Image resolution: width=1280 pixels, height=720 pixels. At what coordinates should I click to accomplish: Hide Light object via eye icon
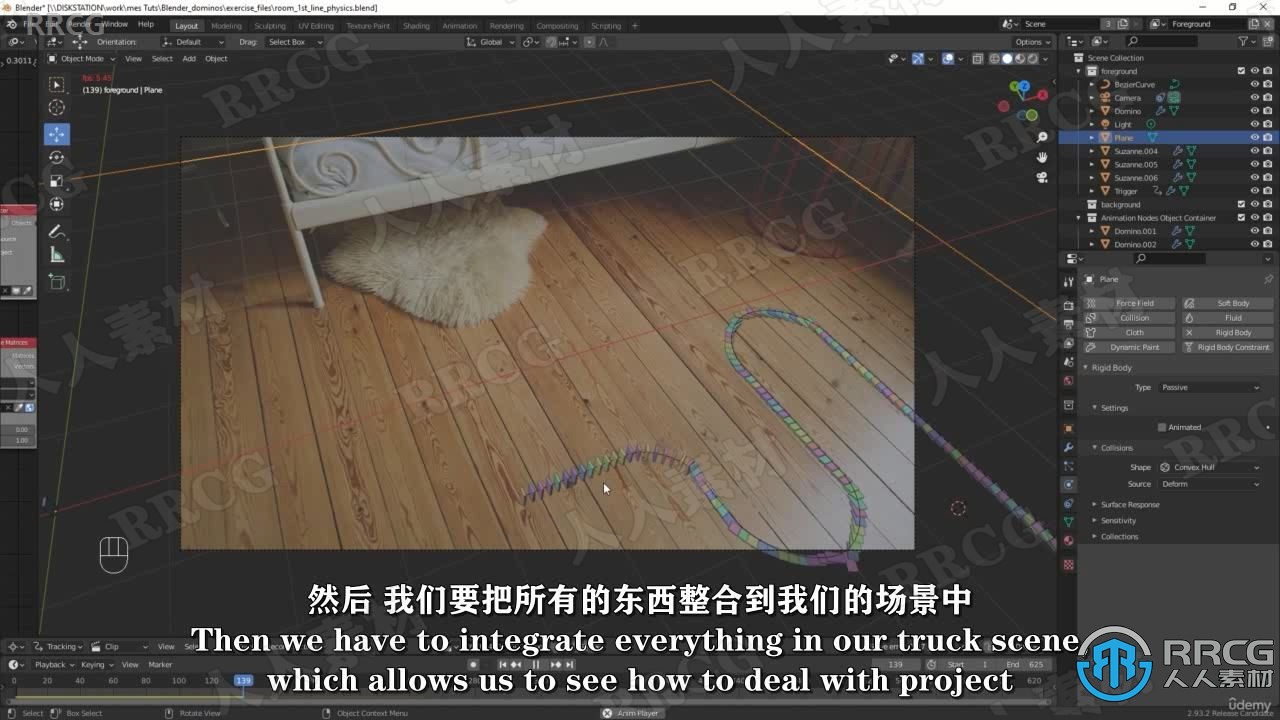coord(1254,124)
